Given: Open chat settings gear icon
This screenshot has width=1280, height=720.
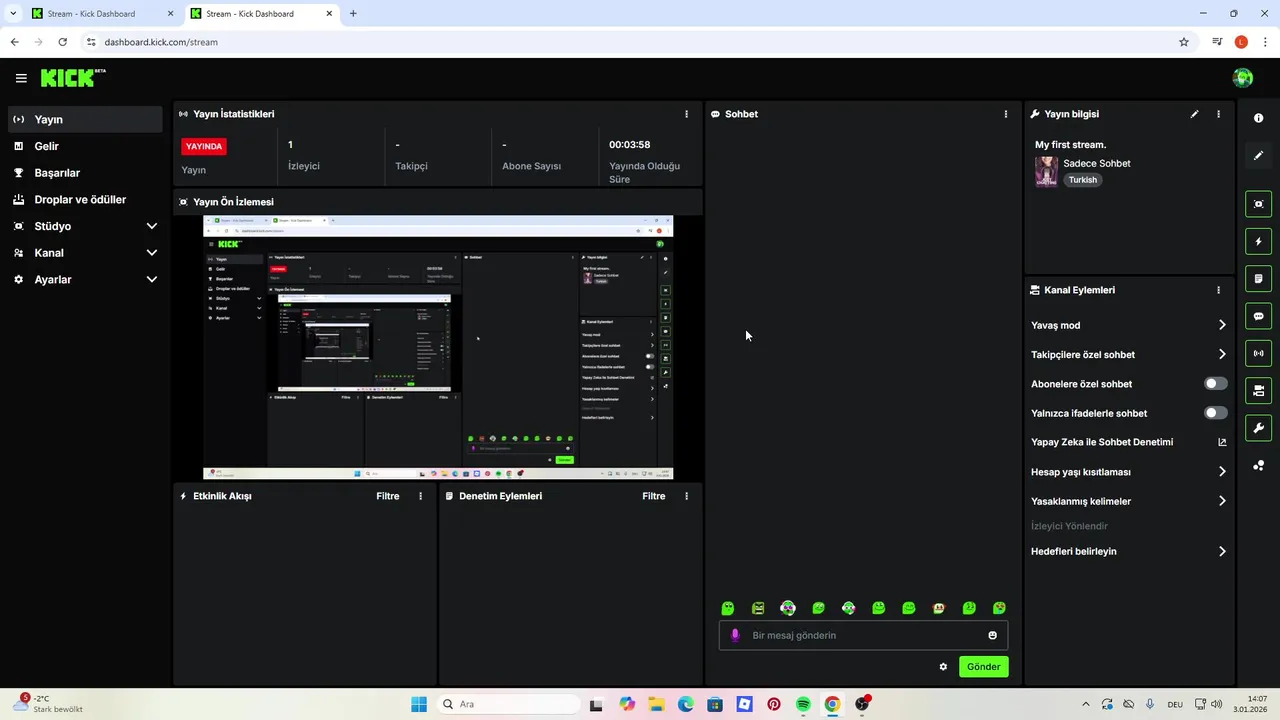Looking at the screenshot, I should (943, 667).
